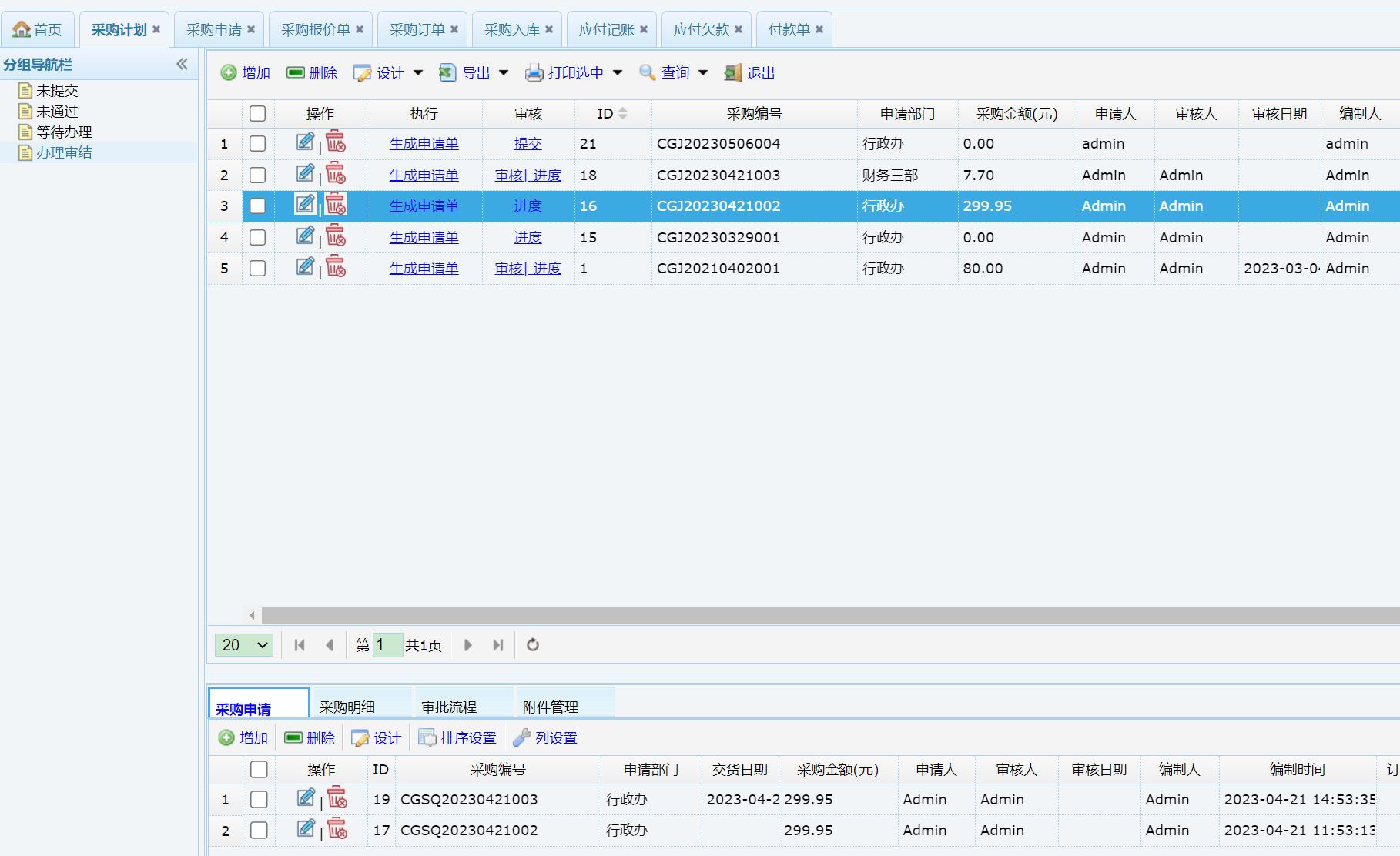The image size is (1400, 856).
Task: Click 生成申请单 link in row 5
Action: click(x=424, y=269)
